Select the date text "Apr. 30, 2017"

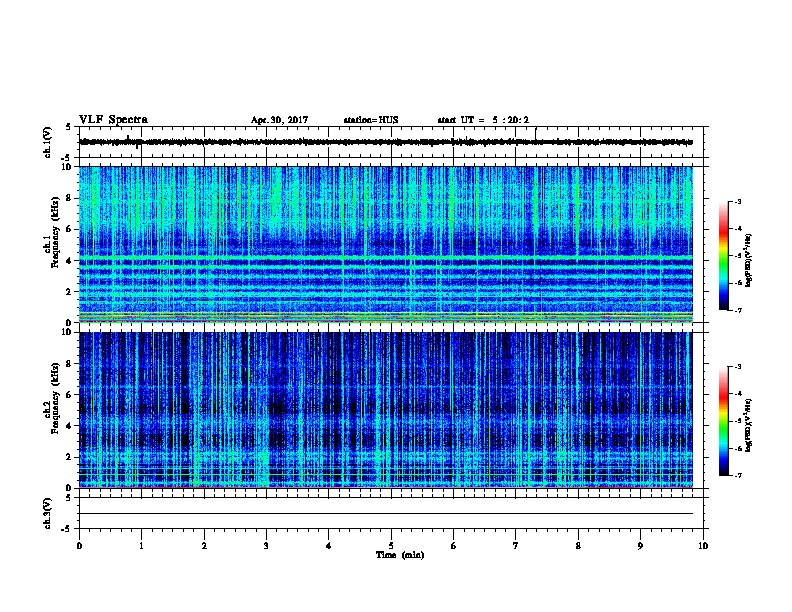[279, 120]
